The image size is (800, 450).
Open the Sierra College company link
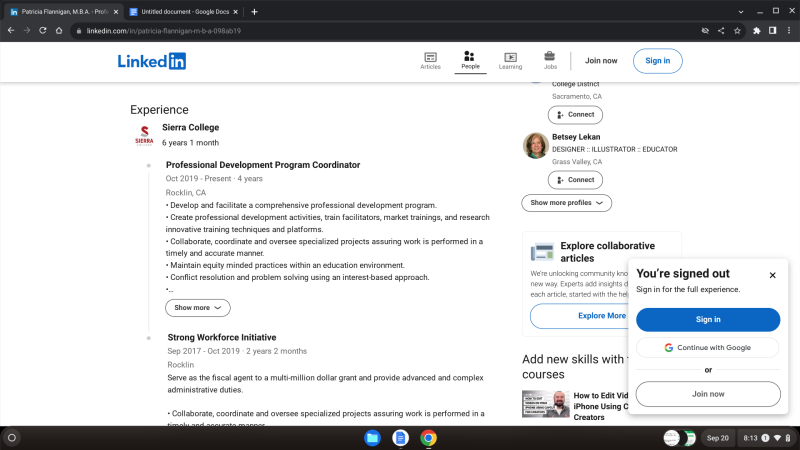point(190,128)
